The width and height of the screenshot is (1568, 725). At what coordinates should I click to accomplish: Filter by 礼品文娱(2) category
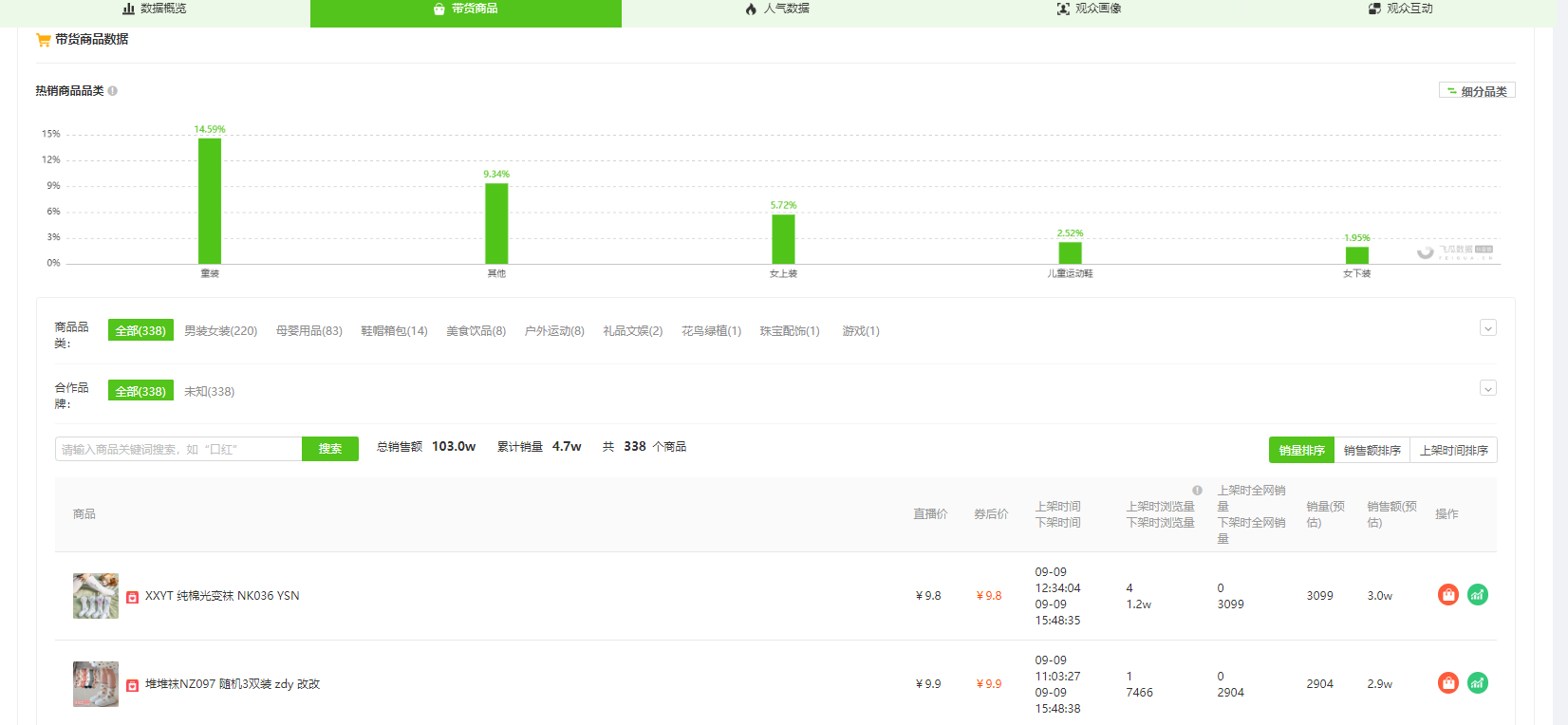(x=632, y=331)
